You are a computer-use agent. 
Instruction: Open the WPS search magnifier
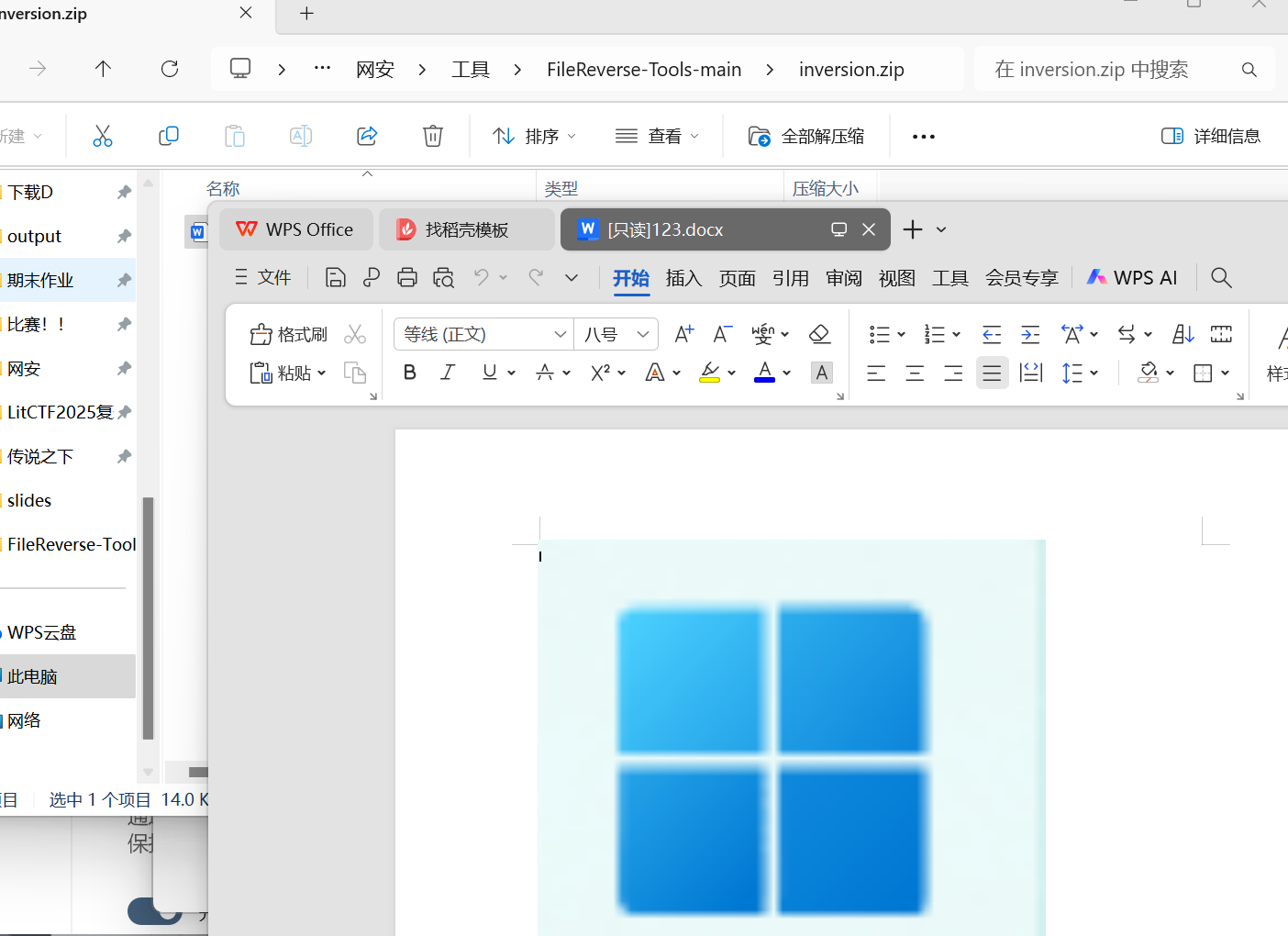[1221, 278]
